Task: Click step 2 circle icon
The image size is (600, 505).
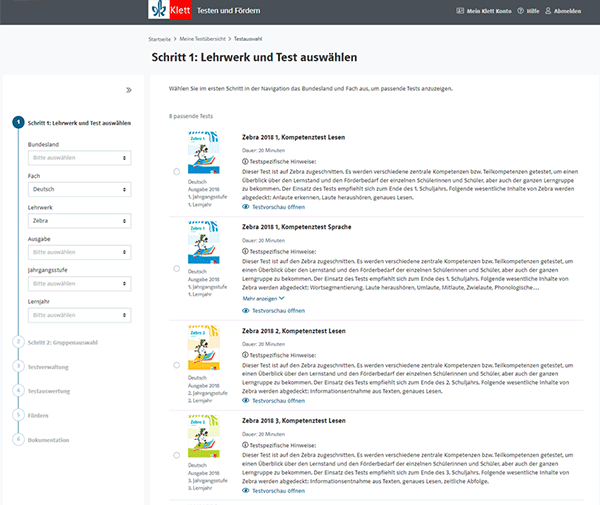Action: click(x=18, y=342)
